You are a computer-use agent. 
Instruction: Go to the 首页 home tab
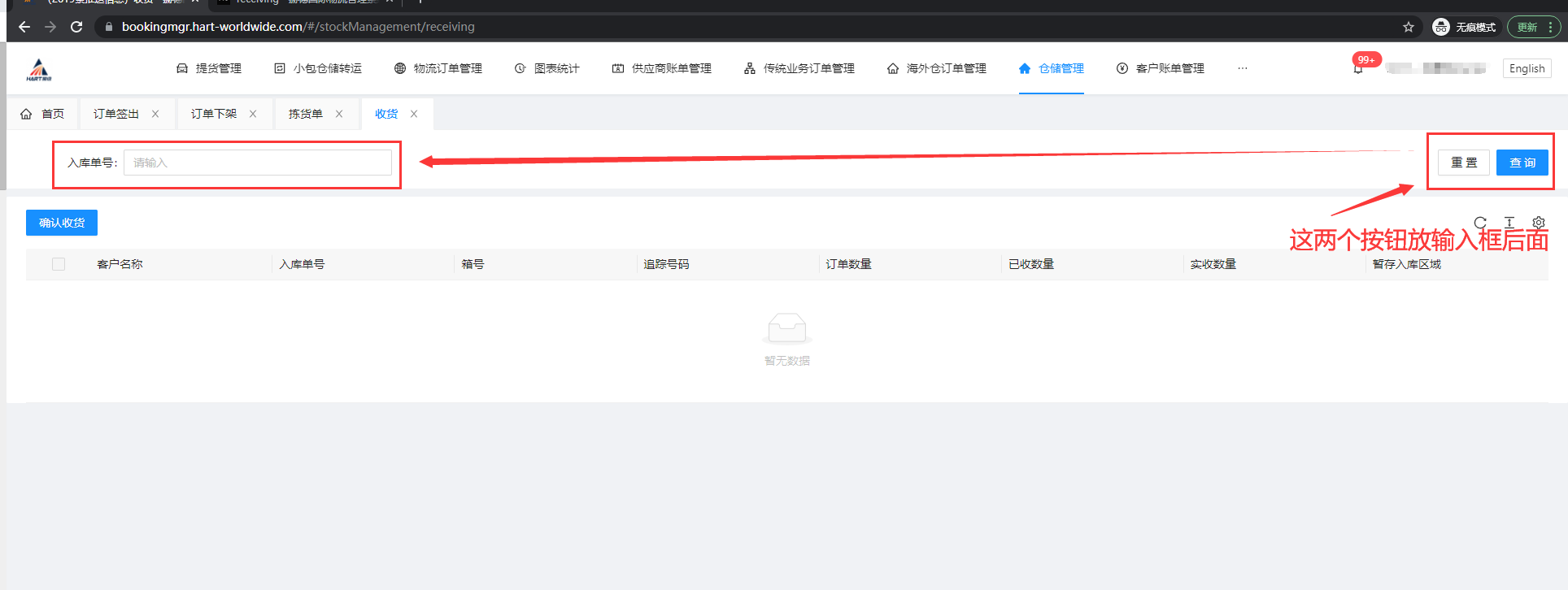click(43, 114)
